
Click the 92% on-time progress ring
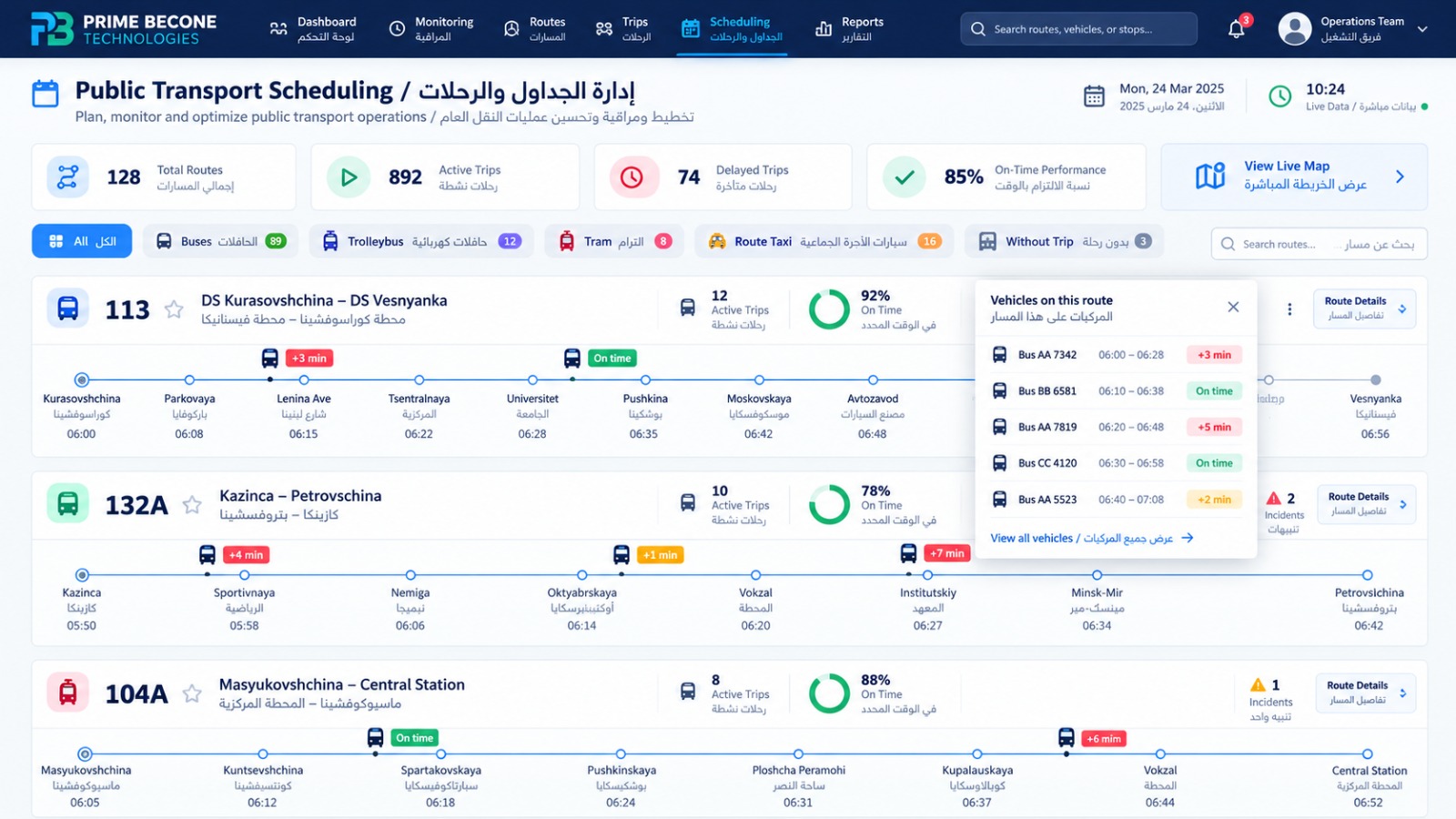point(829,309)
